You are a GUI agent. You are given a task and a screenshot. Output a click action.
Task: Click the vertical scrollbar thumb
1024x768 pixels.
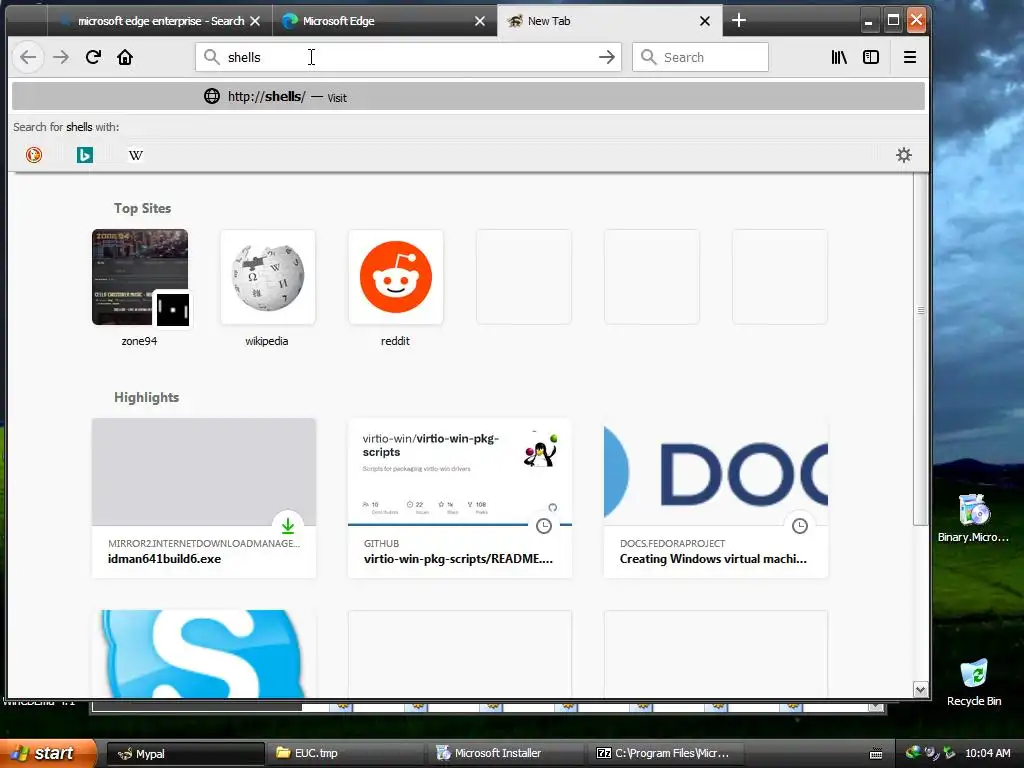coord(921,348)
